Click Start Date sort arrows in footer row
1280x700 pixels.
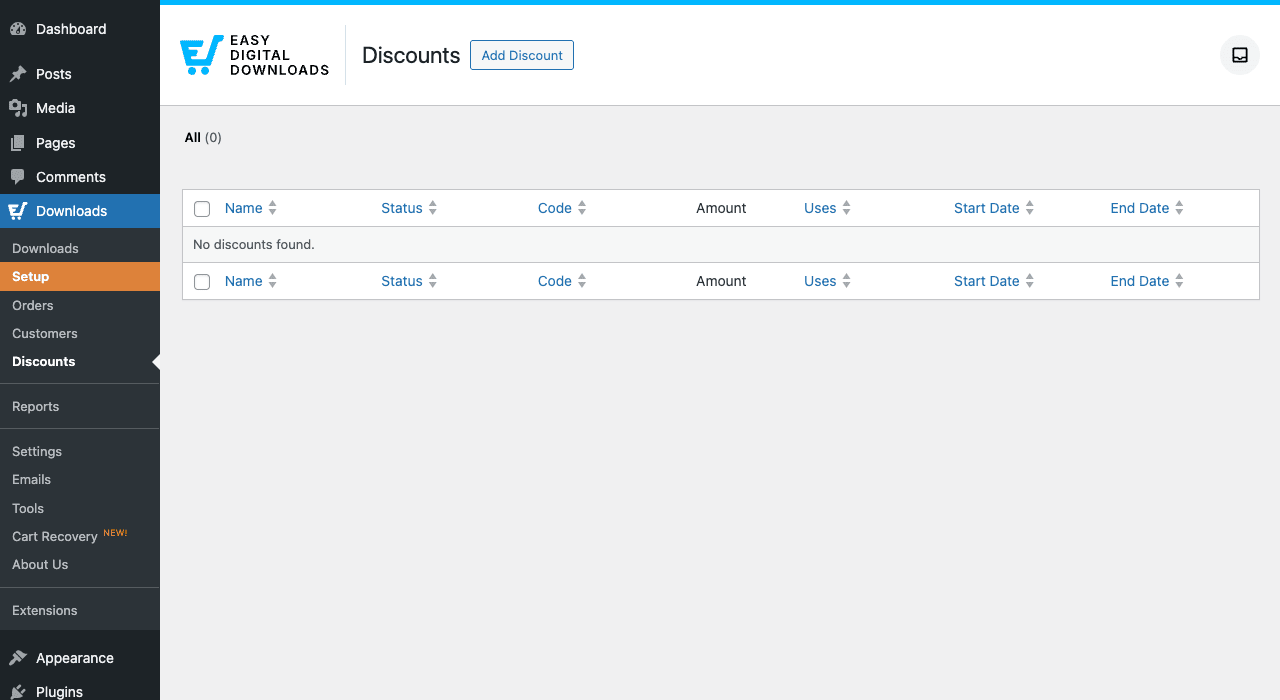coord(1029,281)
